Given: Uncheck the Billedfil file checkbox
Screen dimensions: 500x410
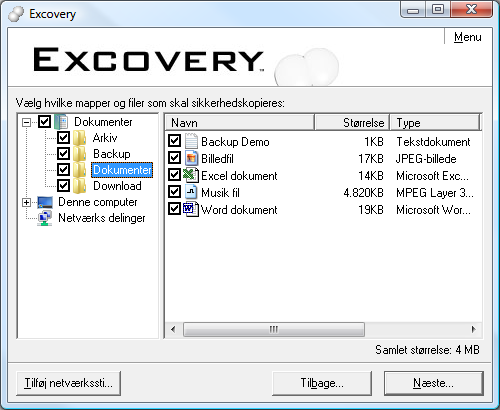Looking at the screenshot, I should 174,158.
